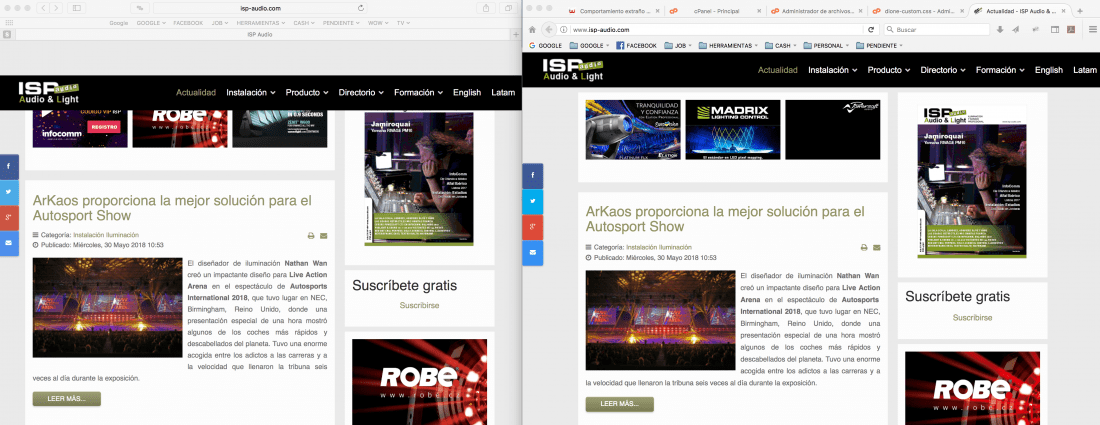Image resolution: width=1100 pixels, height=425 pixels.
Task: Click Safari address bar isp-audio.com
Action: pyautogui.click(x=259, y=8)
